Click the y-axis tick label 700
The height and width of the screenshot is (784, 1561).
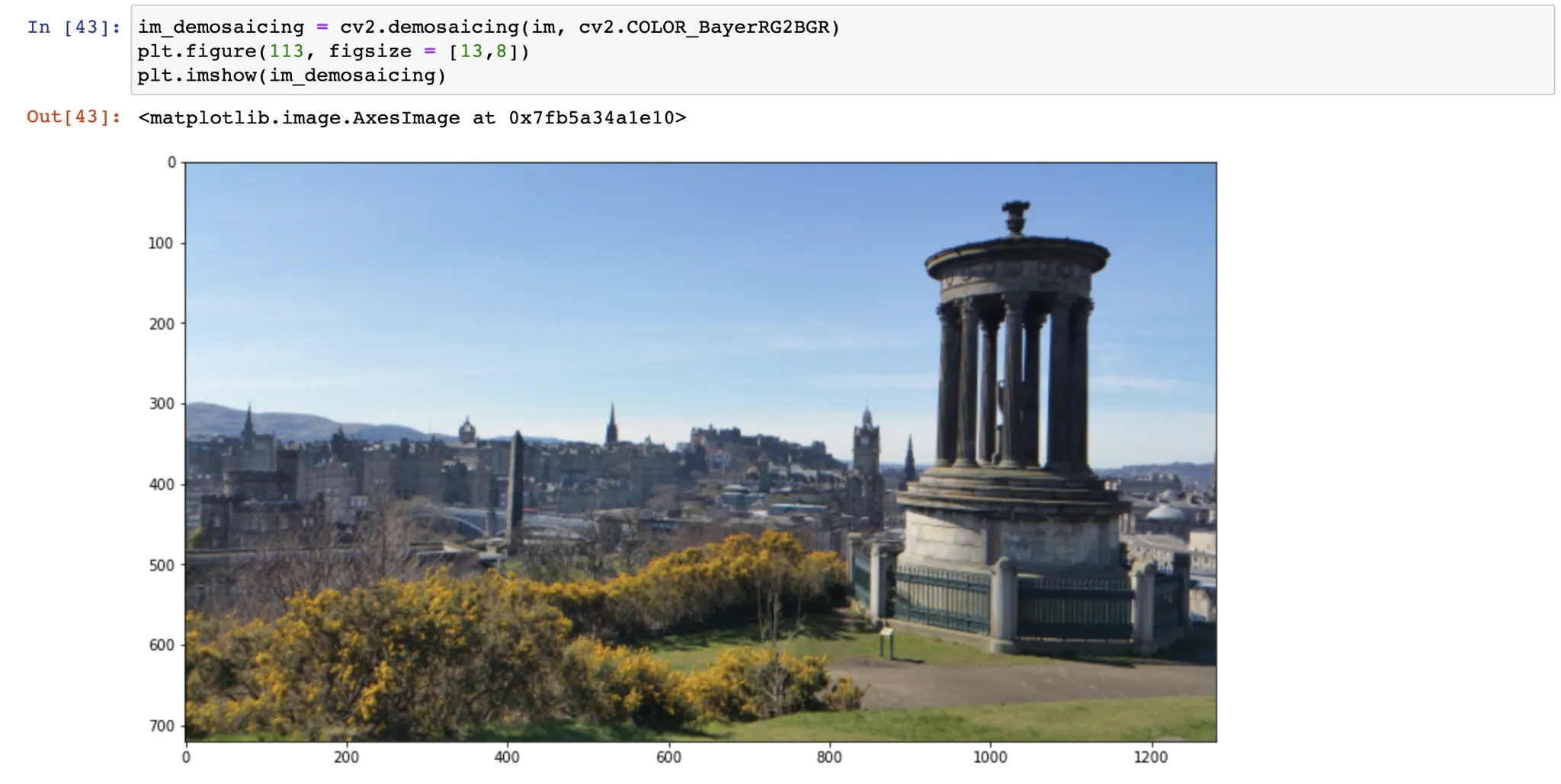161,726
